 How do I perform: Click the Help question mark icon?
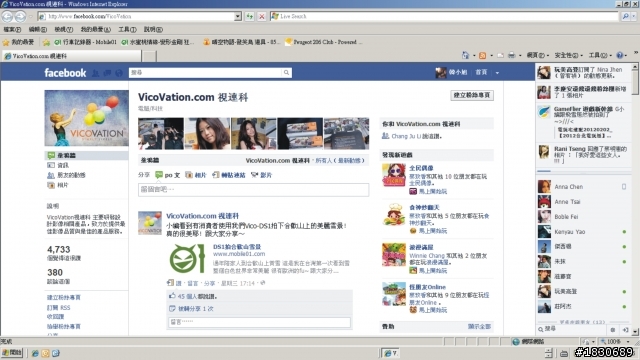(620, 55)
